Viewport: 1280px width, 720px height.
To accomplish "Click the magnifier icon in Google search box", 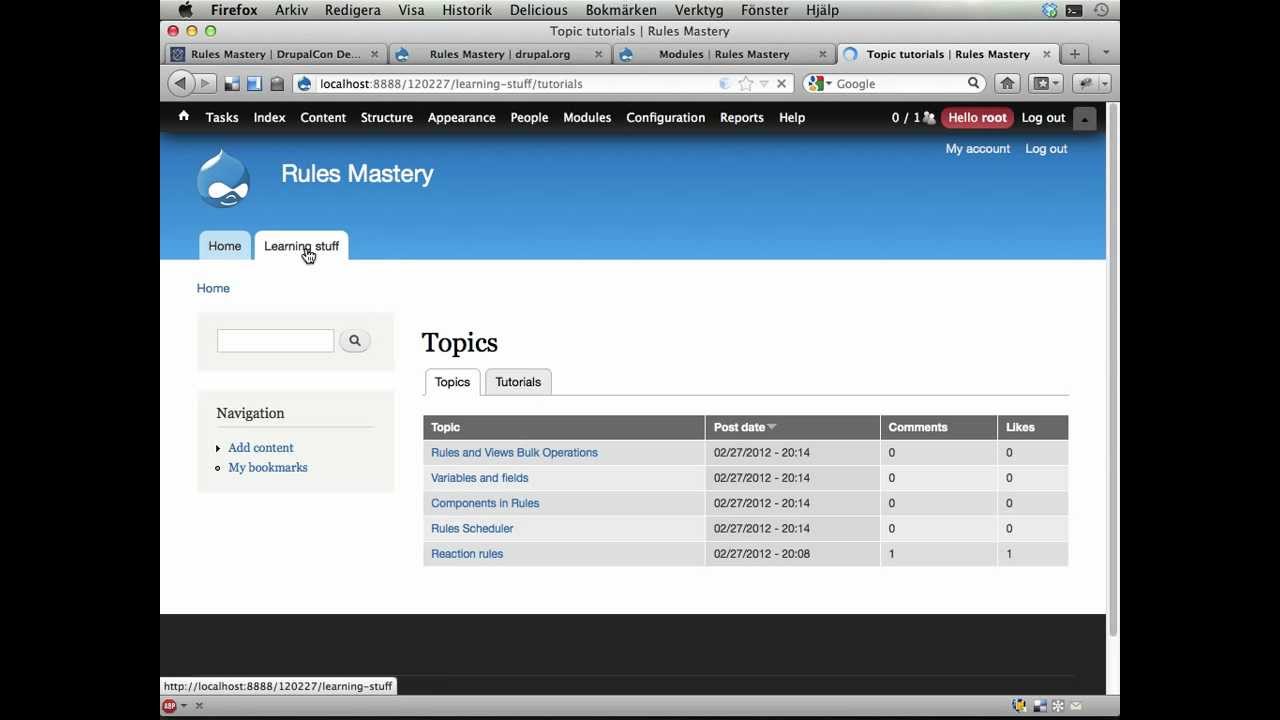I will coord(973,84).
